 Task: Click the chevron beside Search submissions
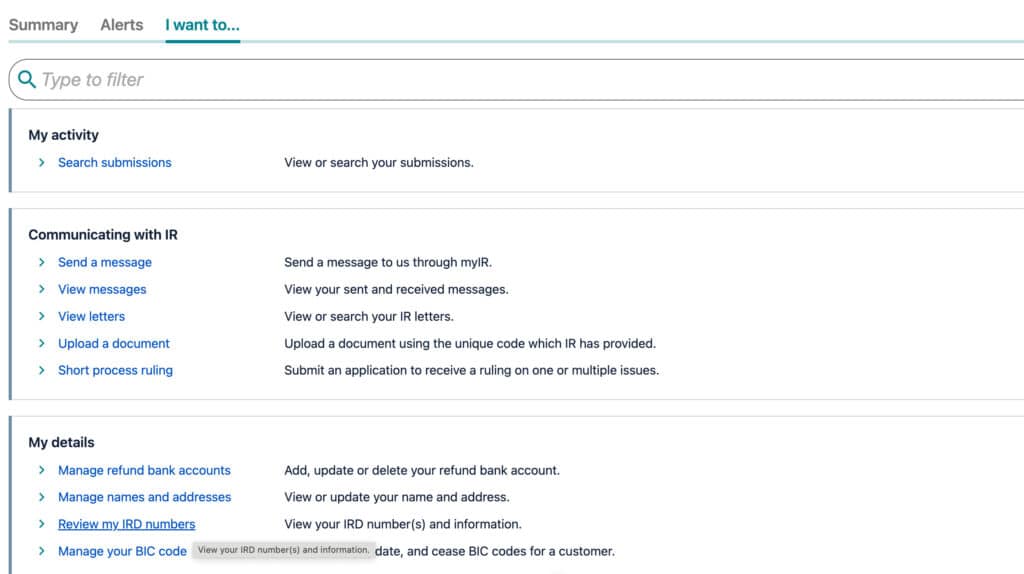(42, 163)
